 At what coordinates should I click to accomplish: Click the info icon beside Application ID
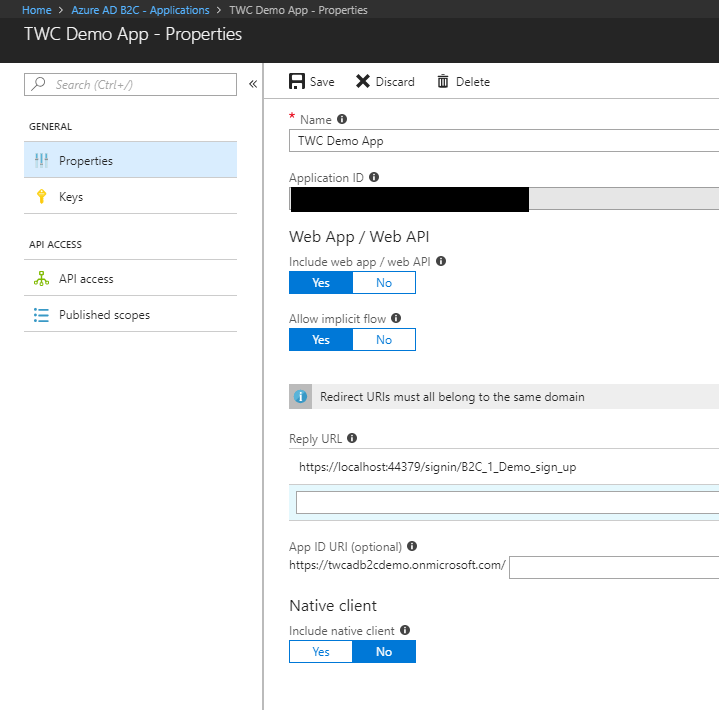374,177
